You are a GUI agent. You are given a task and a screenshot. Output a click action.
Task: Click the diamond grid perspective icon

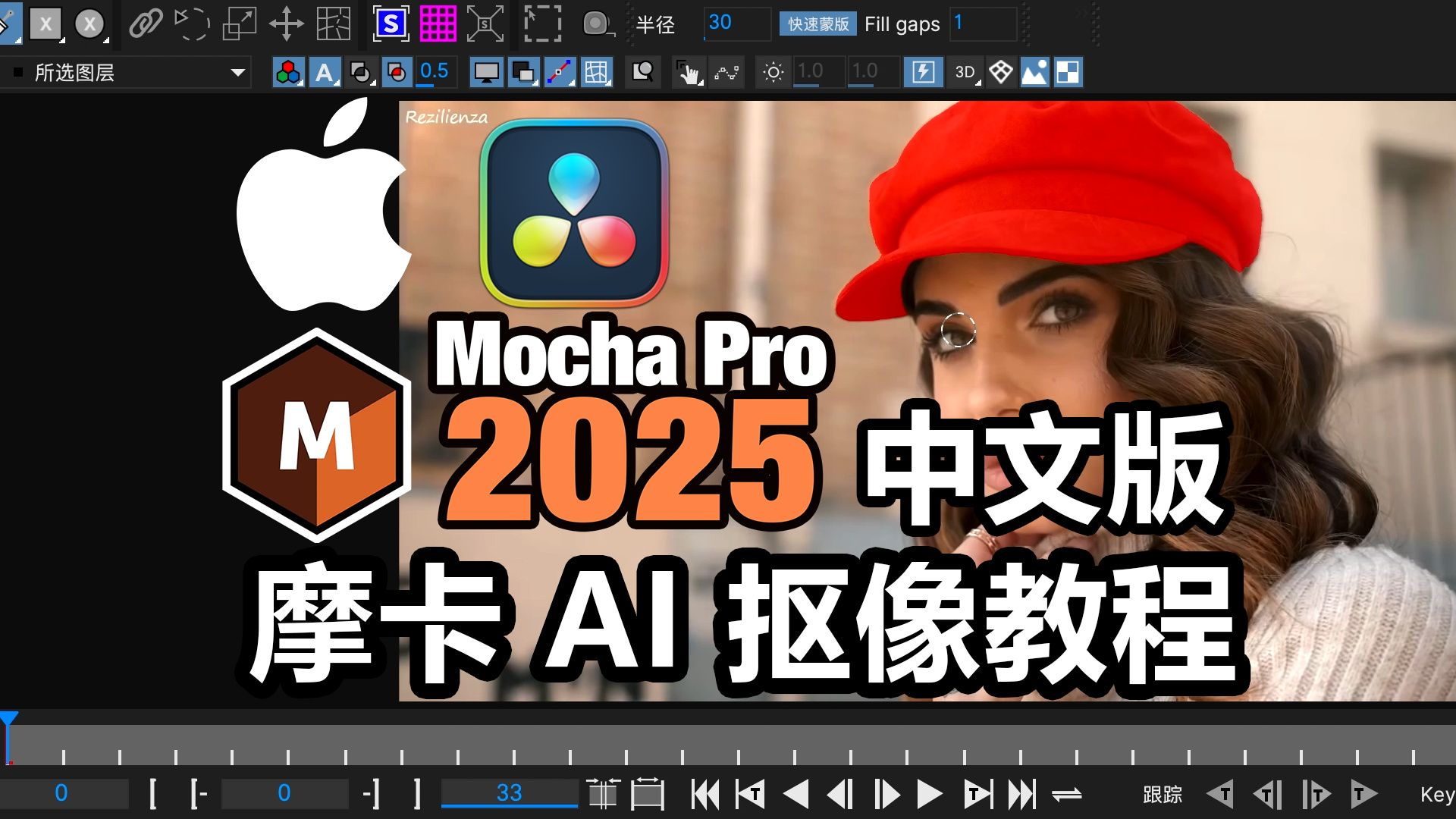coord(1001,73)
